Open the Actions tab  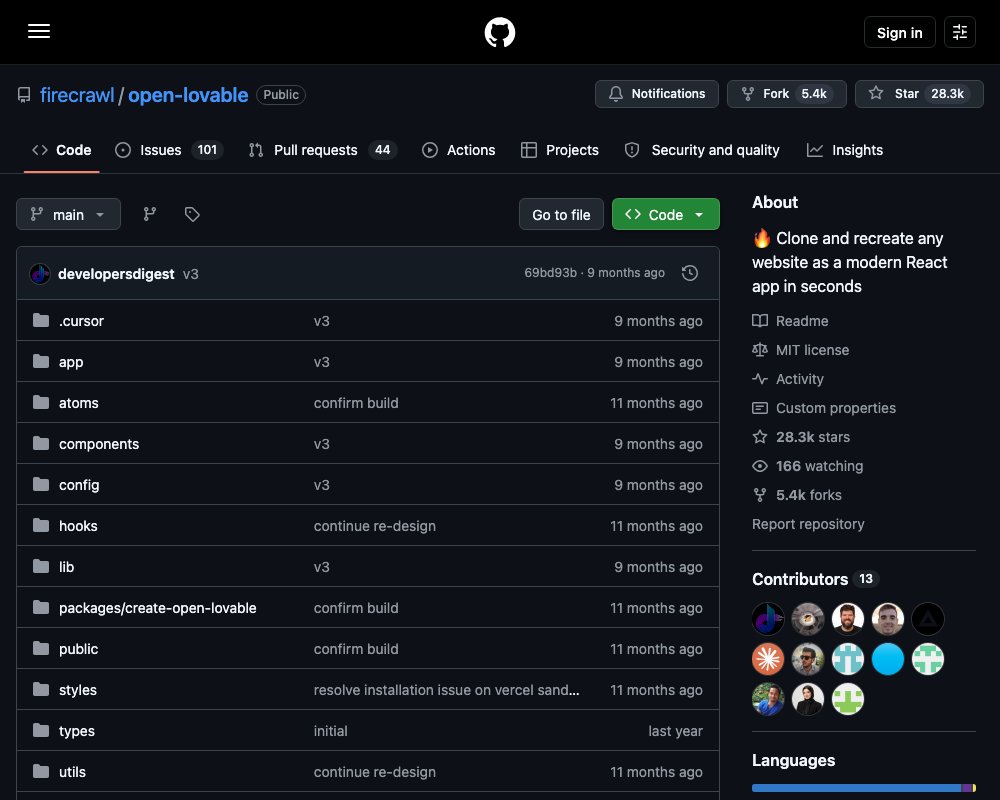coord(458,150)
